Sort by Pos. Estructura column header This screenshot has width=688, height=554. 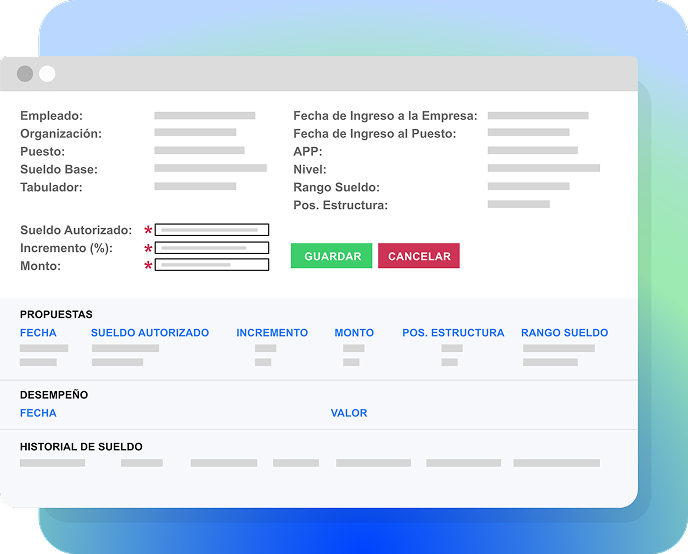pyautogui.click(x=453, y=333)
